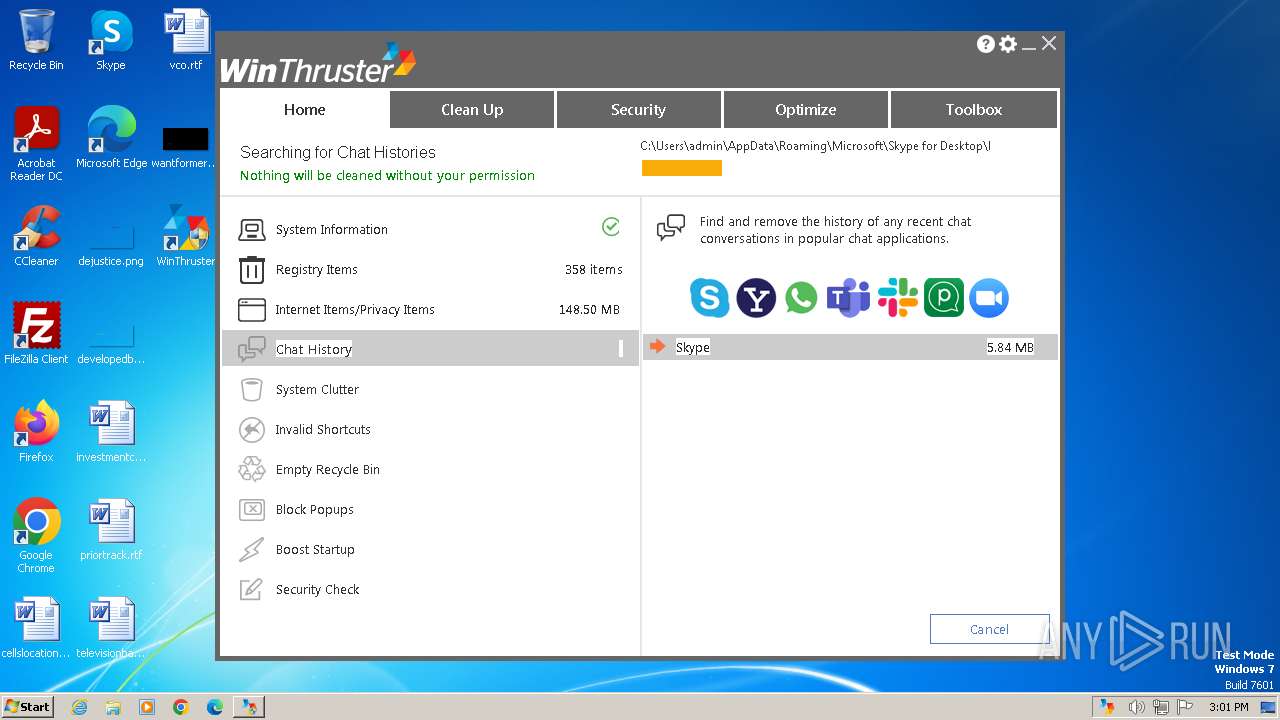
Task: Click the Internet Items browser window icon
Action: (251, 310)
